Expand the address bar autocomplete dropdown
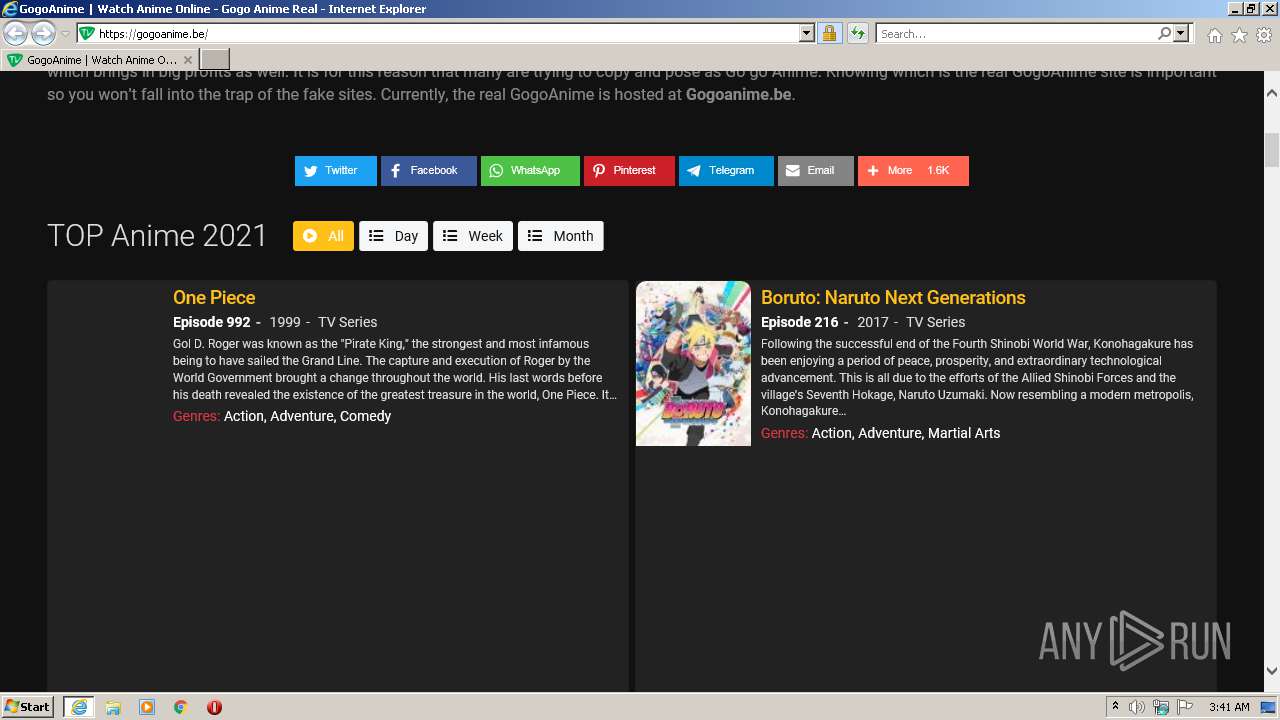Image resolution: width=1280 pixels, height=720 pixels. (x=807, y=34)
